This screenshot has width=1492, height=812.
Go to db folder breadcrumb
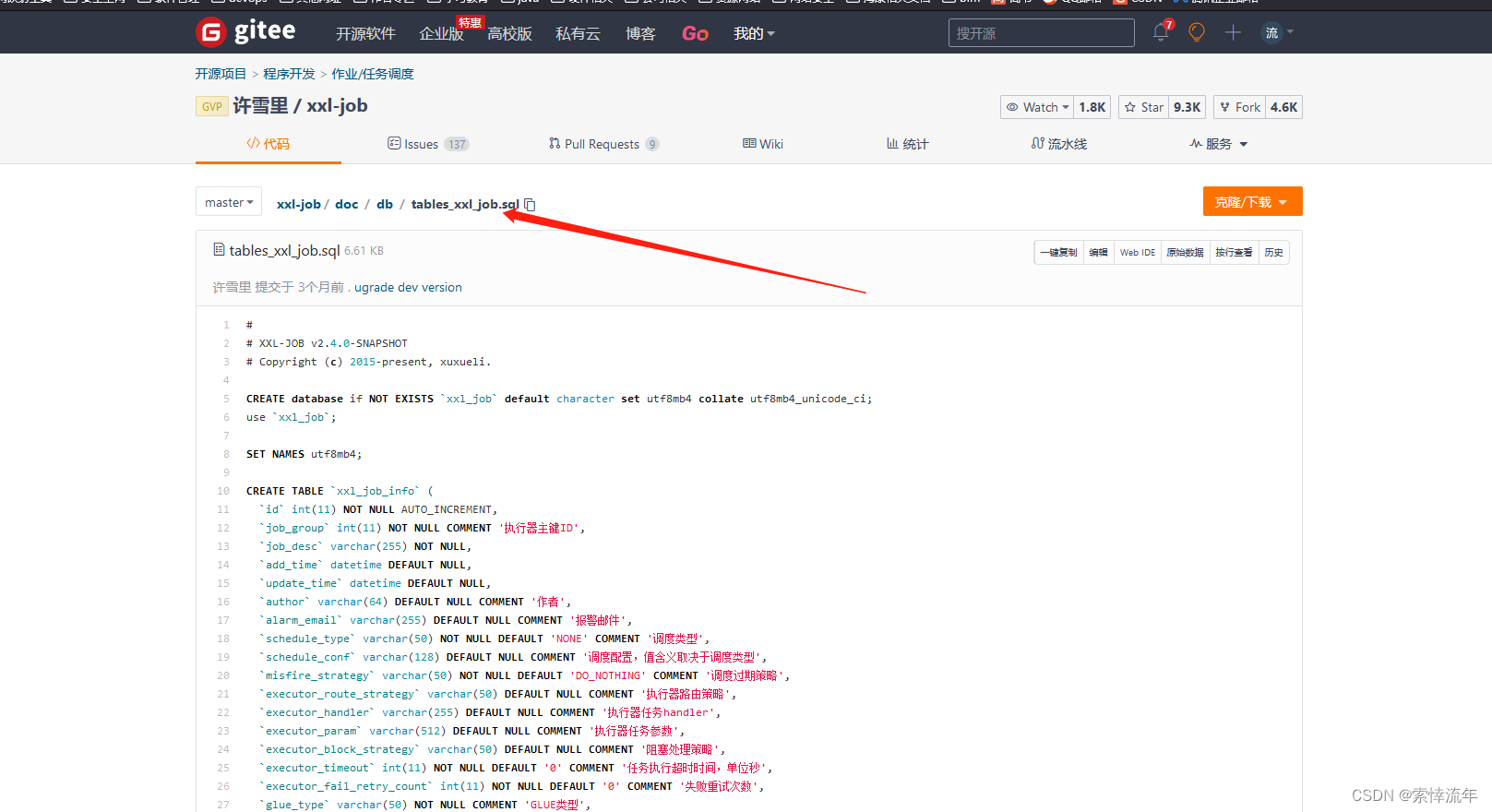point(385,204)
